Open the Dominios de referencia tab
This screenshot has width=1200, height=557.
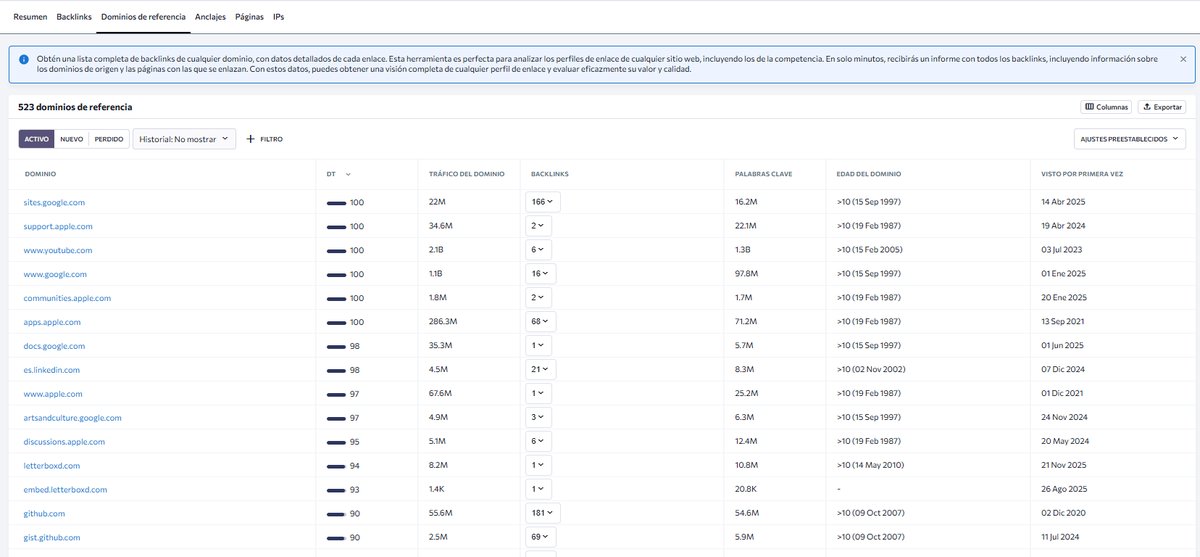point(143,17)
